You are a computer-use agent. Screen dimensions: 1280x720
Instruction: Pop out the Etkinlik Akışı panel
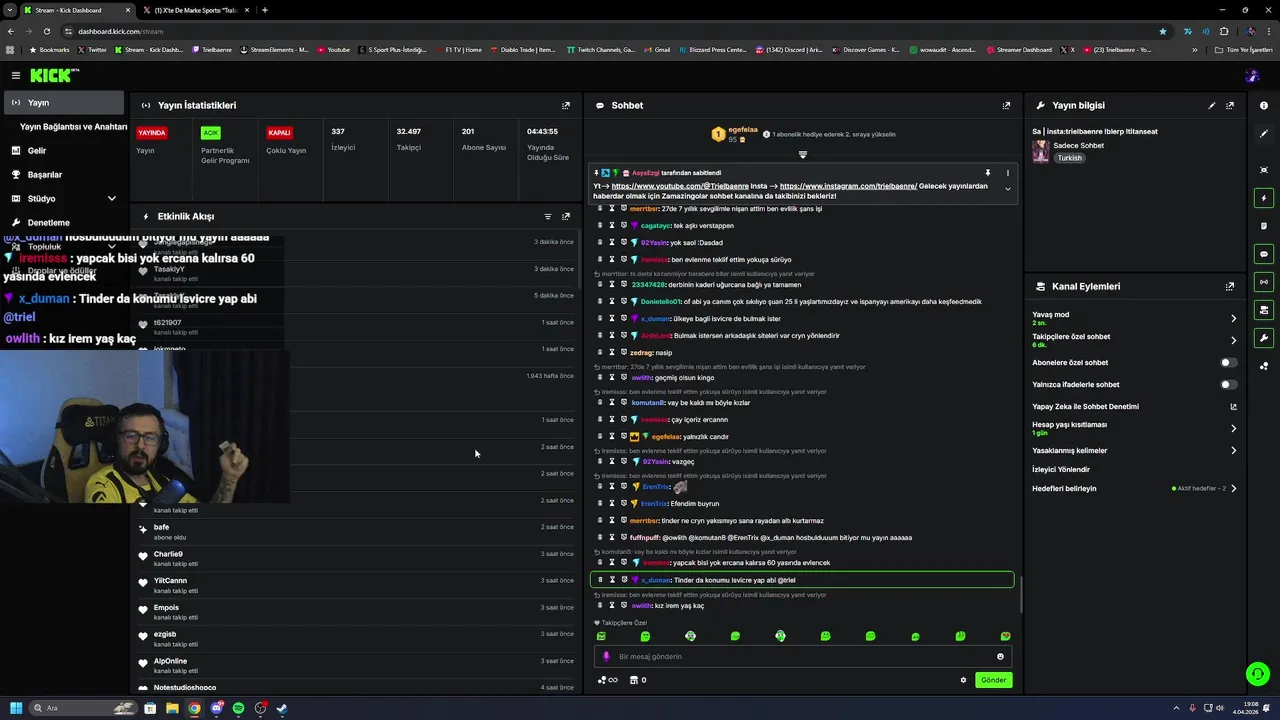566,216
